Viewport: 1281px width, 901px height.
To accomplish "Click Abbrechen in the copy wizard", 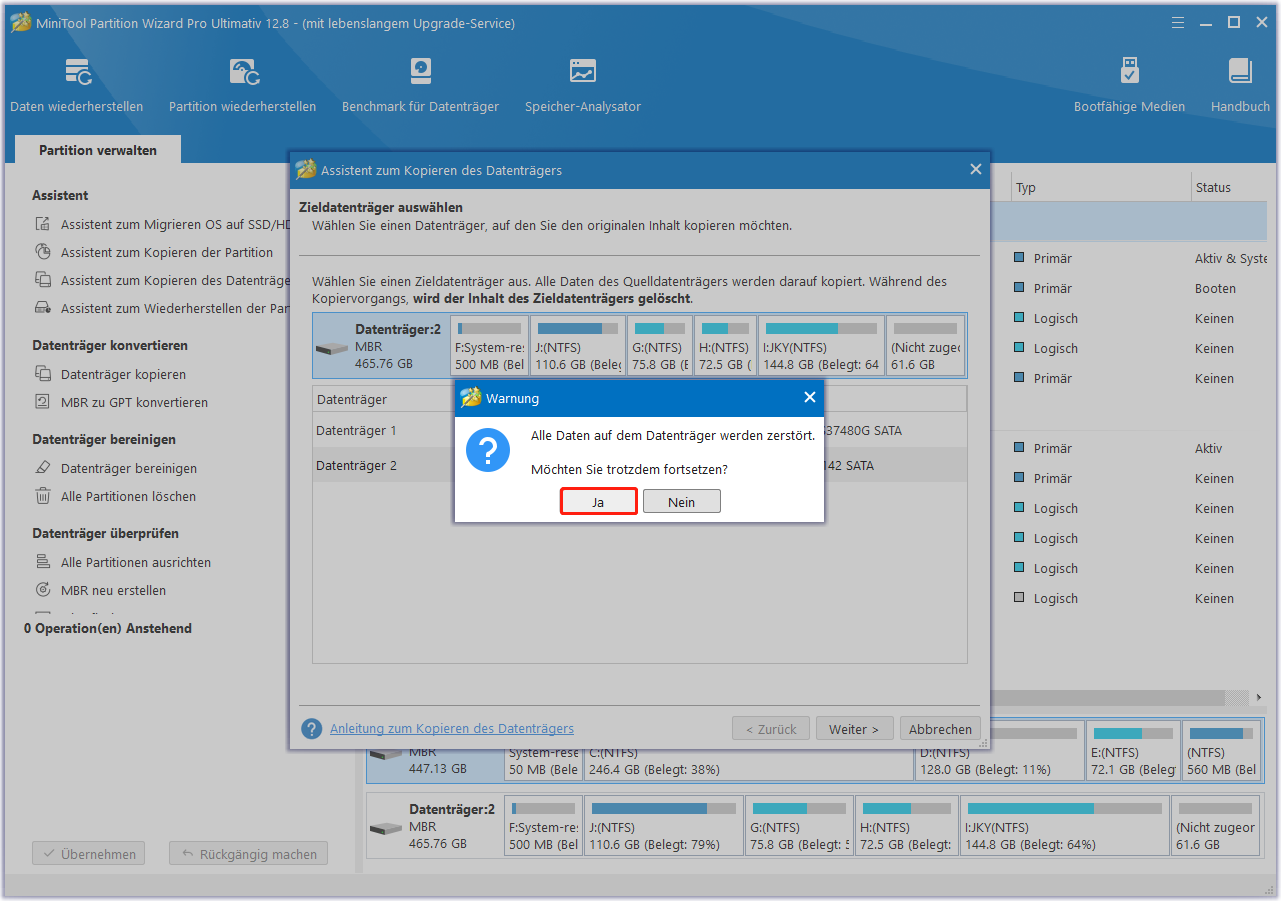I will click(x=940, y=729).
